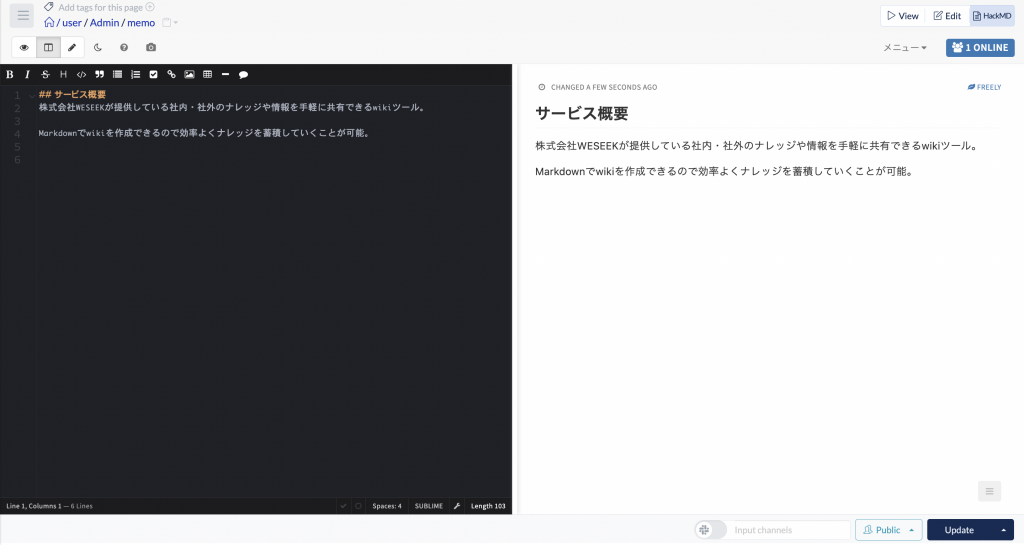Open the table of contents button in preview
Viewport: 1024px width, 545px height.
(989, 491)
